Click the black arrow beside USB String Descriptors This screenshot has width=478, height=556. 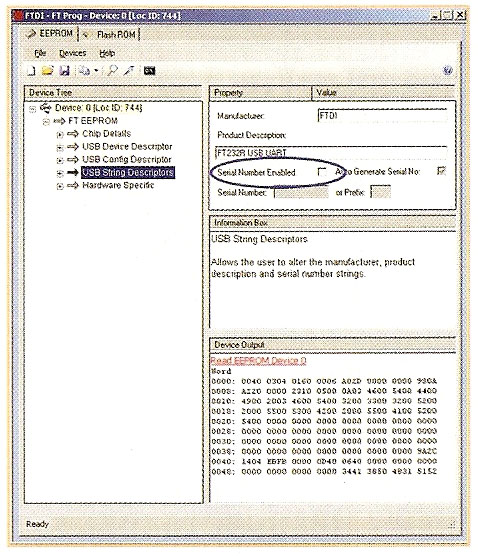(x=73, y=172)
